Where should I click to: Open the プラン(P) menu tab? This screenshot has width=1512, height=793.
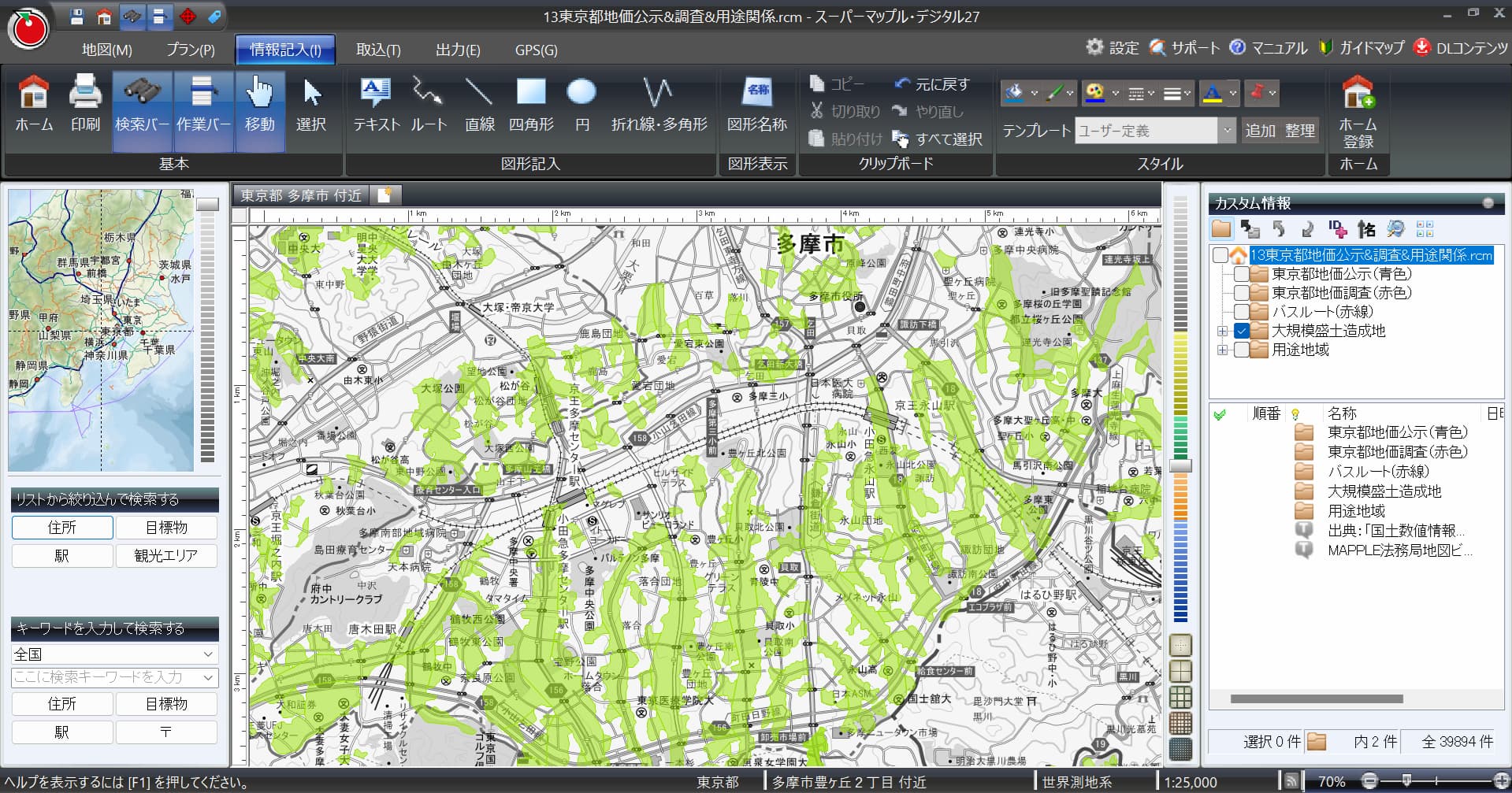[x=191, y=50]
